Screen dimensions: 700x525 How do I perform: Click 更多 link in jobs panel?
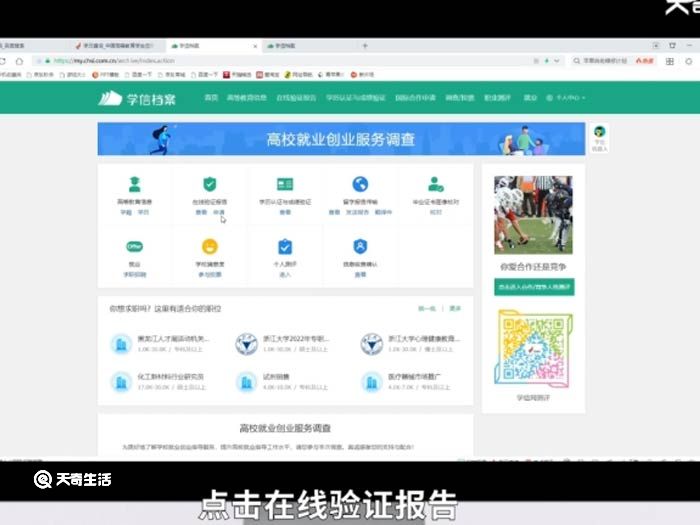click(x=455, y=308)
